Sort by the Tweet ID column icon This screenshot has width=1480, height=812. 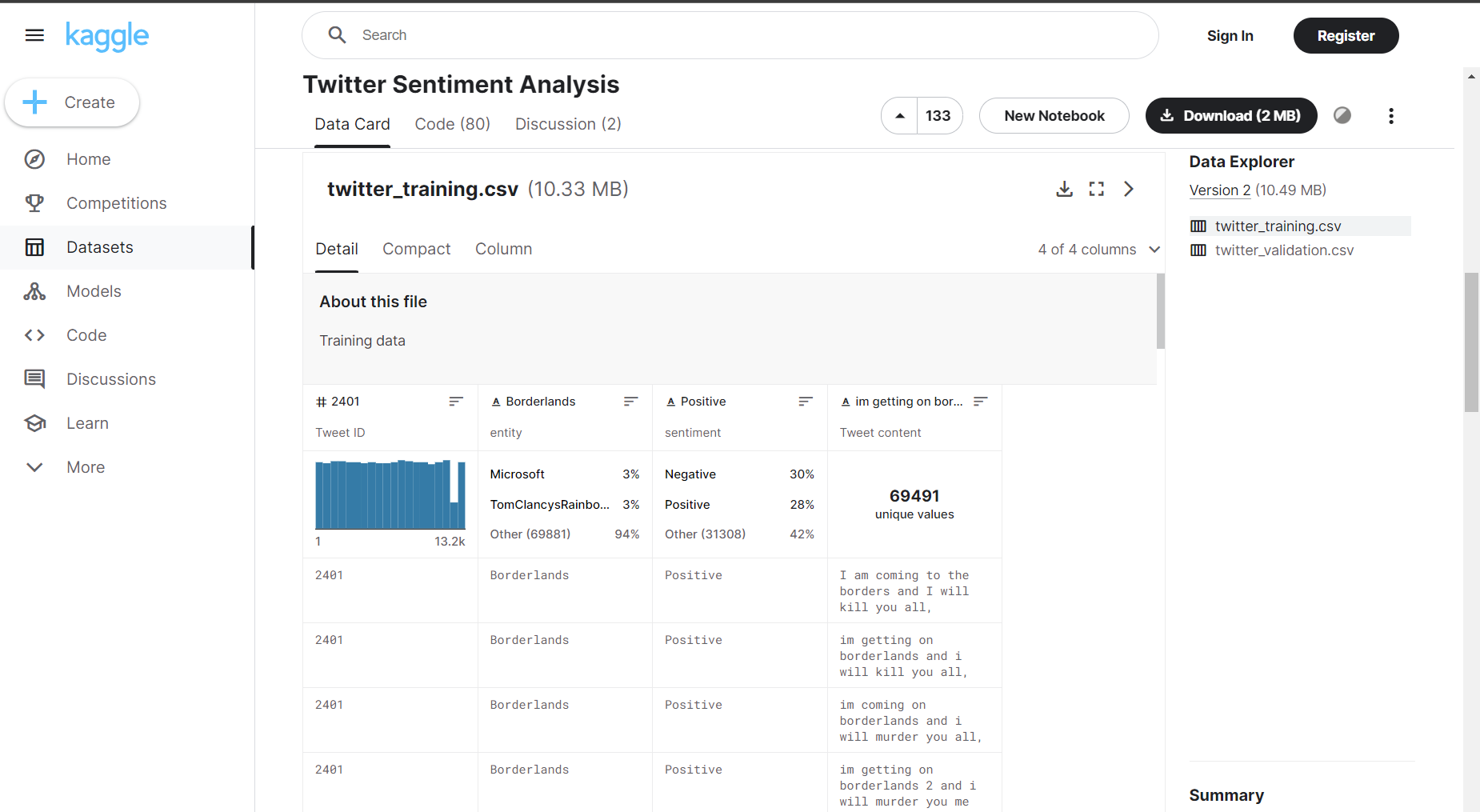pyautogui.click(x=456, y=402)
